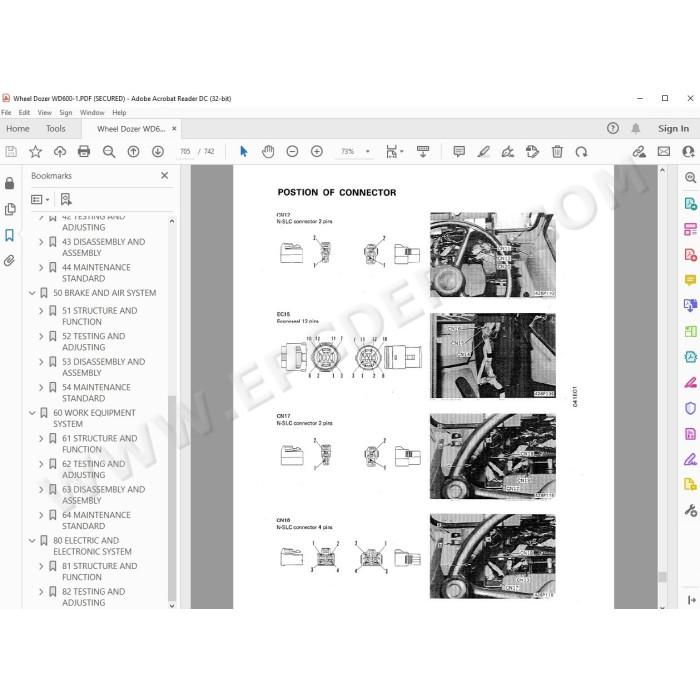The height and width of the screenshot is (700, 700).
Task: Close the Bookmarks panel
Action: 165,175
